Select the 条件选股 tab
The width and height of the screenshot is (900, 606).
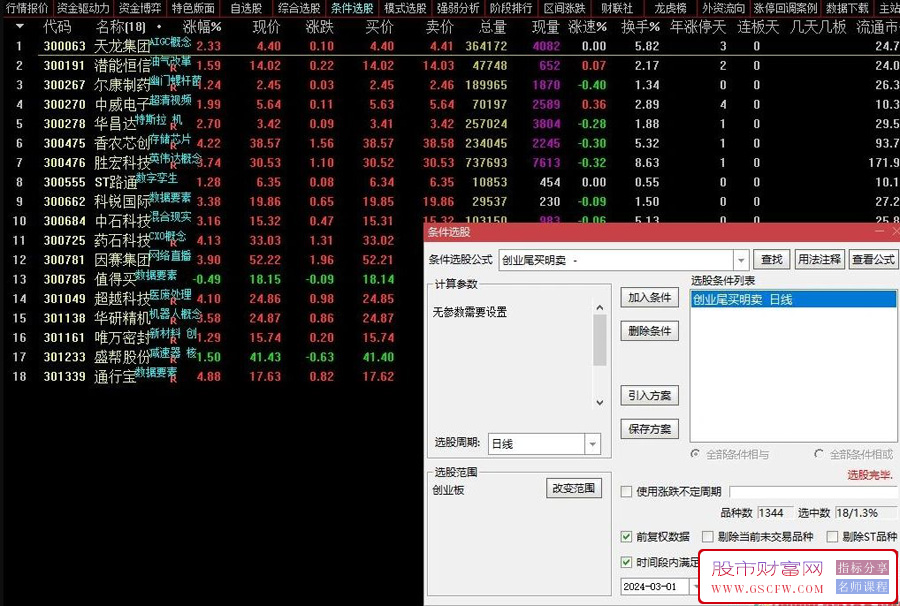pyautogui.click(x=352, y=8)
